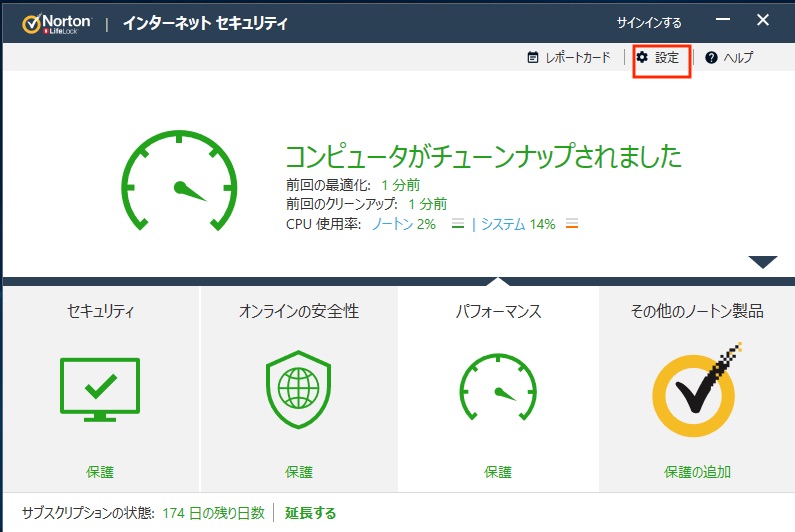Click the 延長する renewal link
This screenshot has width=795, height=532.
[310, 513]
